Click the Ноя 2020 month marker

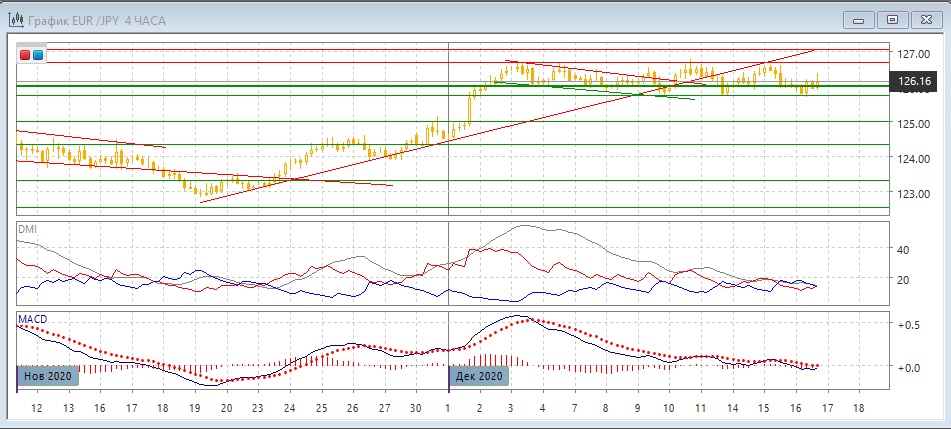pyautogui.click(x=47, y=376)
